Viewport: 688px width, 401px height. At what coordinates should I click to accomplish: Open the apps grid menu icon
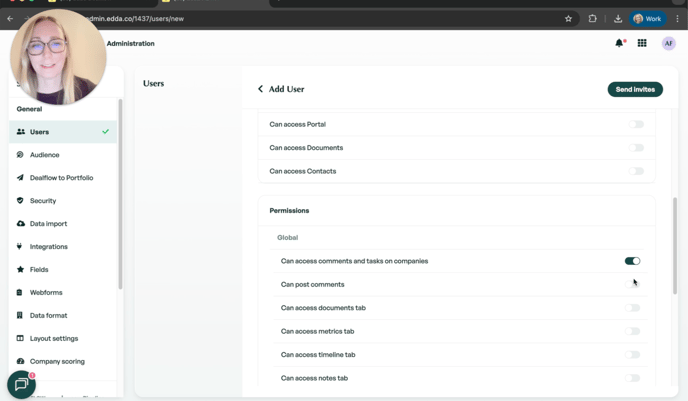click(x=642, y=43)
